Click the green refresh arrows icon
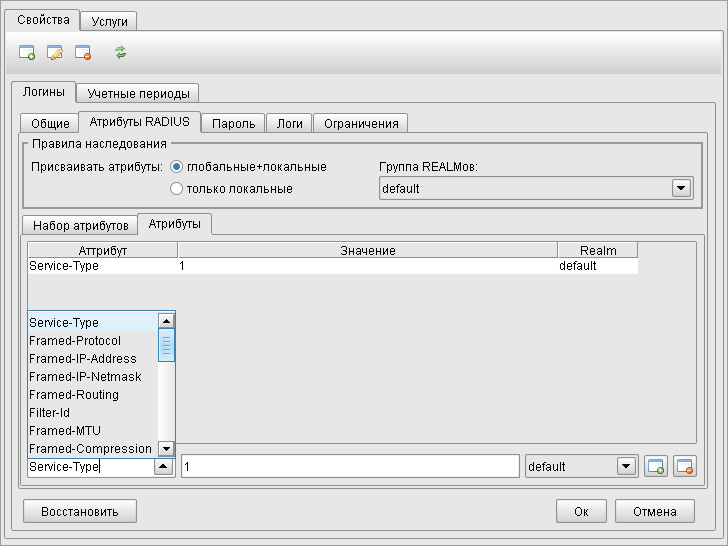The width and height of the screenshot is (728, 546). [120, 53]
